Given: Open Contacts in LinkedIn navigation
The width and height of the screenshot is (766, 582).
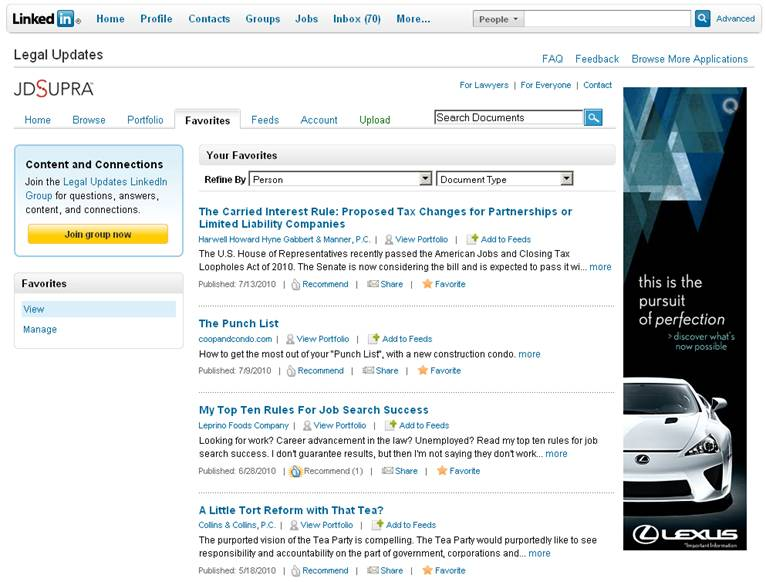Looking at the screenshot, I should (209, 19).
